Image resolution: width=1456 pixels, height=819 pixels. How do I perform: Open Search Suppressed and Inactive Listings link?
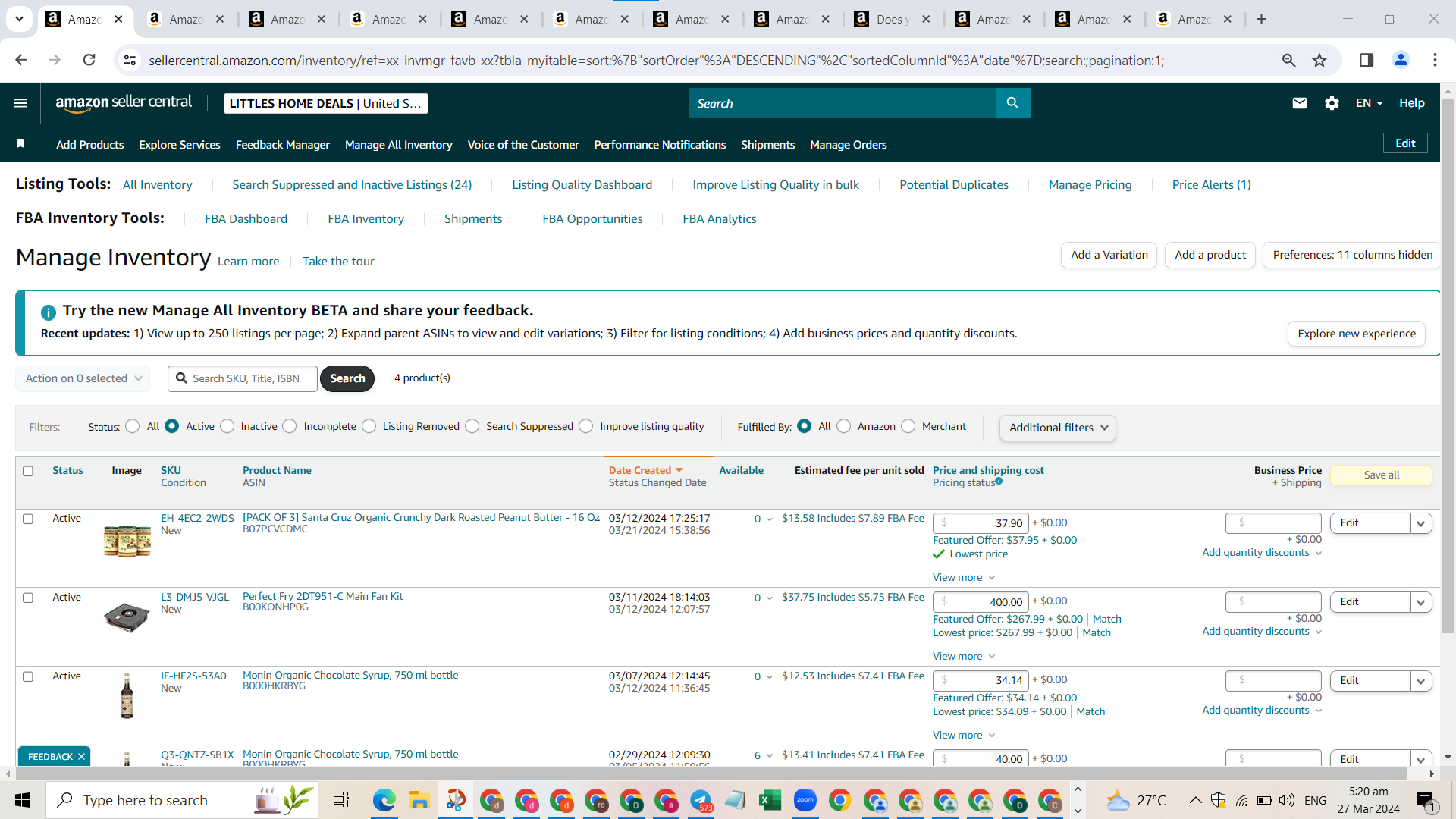click(352, 184)
